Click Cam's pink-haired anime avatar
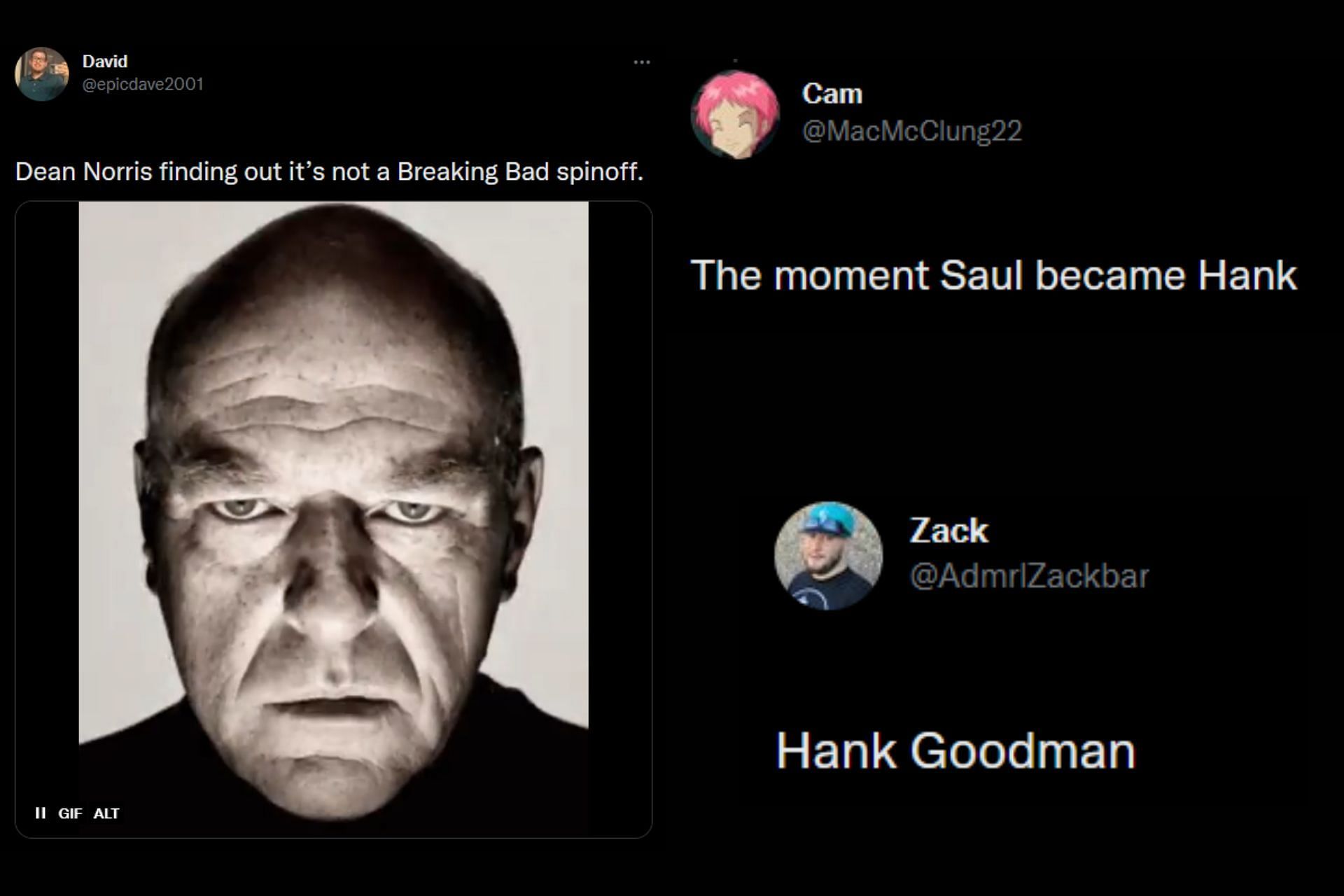This screenshot has height=896, width=1344. (x=735, y=115)
